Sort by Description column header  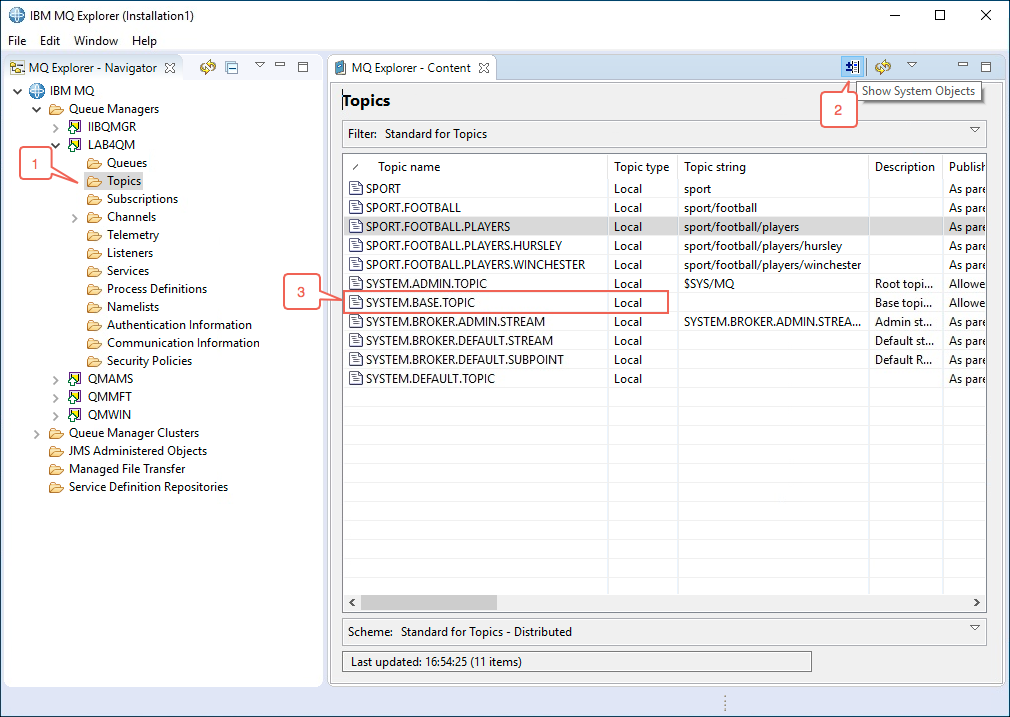[x=904, y=167]
